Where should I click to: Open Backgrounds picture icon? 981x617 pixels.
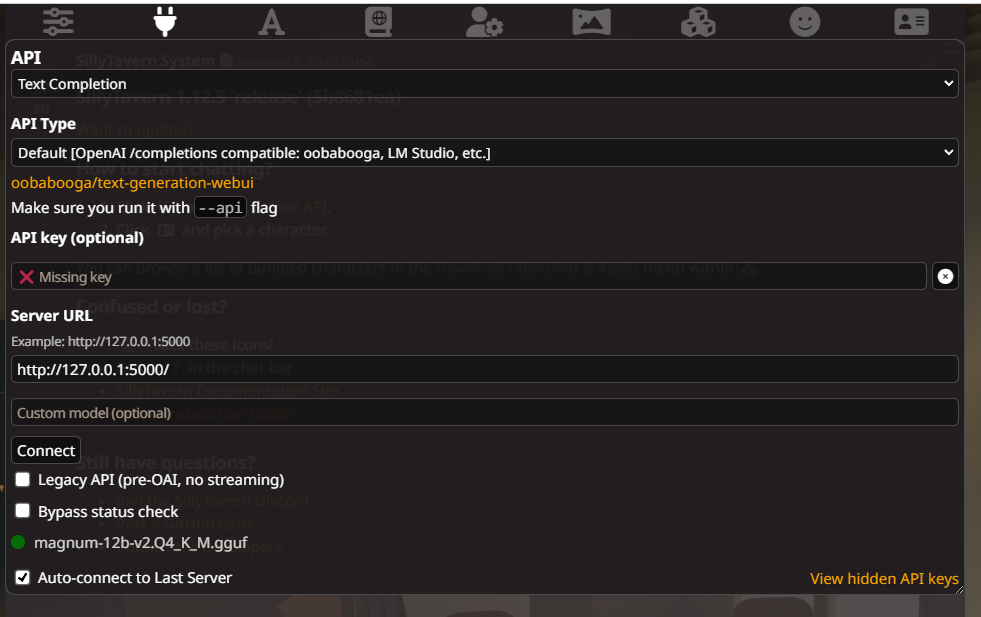point(591,22)
